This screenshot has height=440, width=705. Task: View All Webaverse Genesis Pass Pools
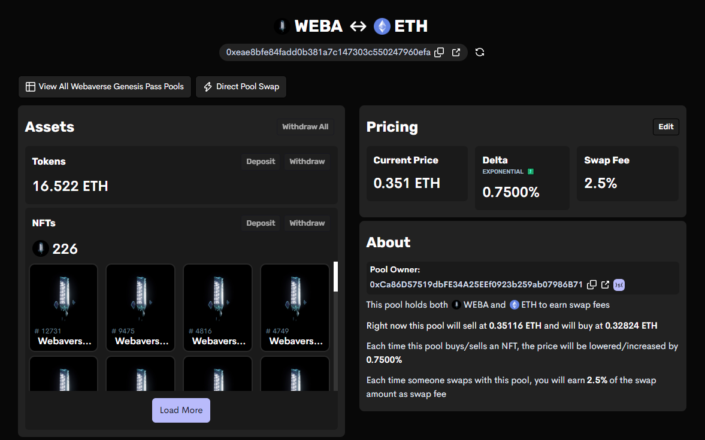tap(104, 87)
